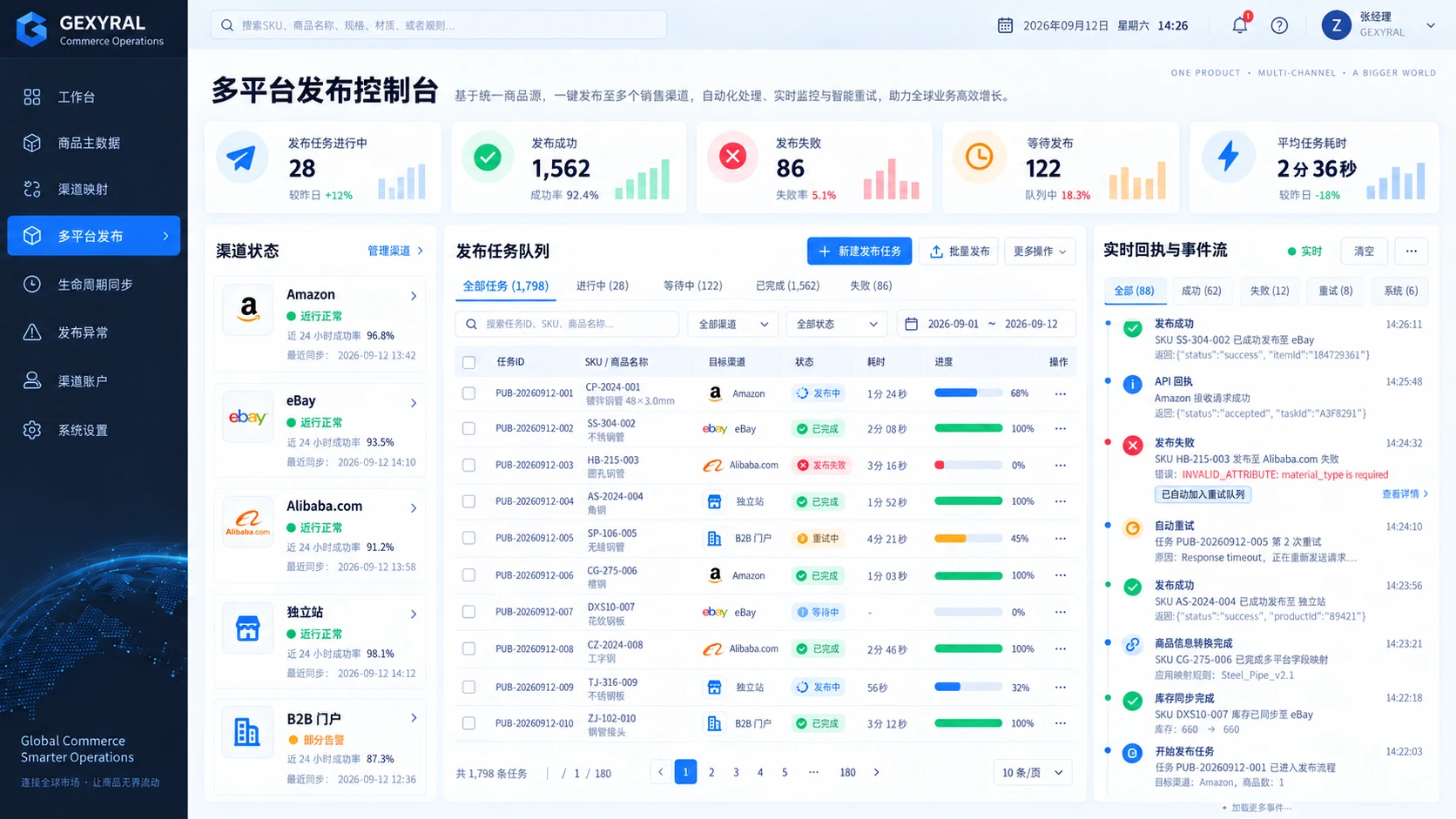The width and height of the screenshot is (1456, 819).
Task: Click the 批量发布 button
Action: pos(959,251)
